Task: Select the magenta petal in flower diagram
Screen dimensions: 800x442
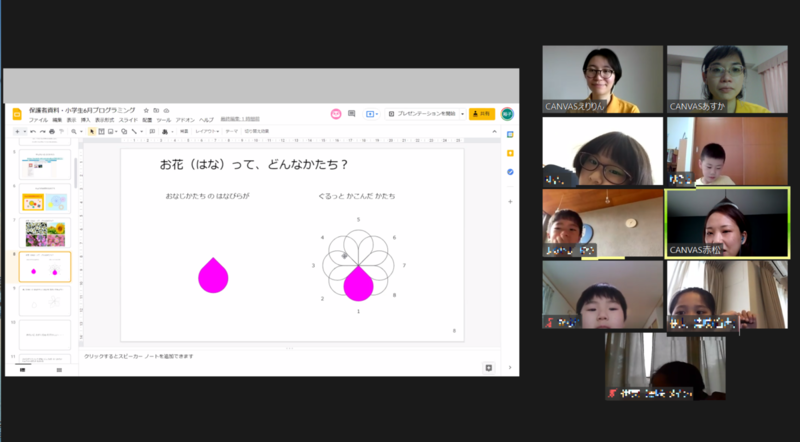Action: pos(358,284)
